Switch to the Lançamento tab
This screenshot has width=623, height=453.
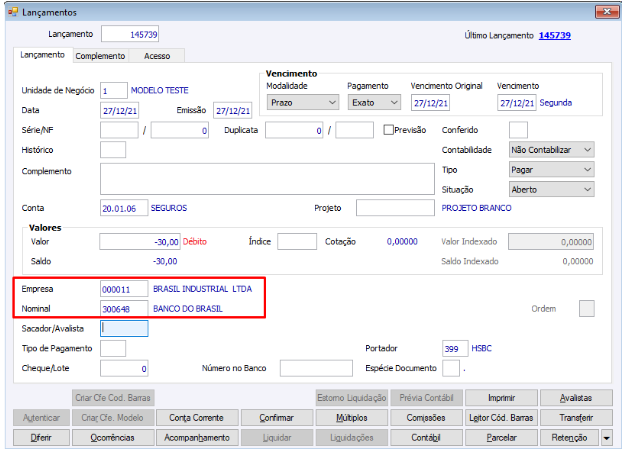[43, 55]
